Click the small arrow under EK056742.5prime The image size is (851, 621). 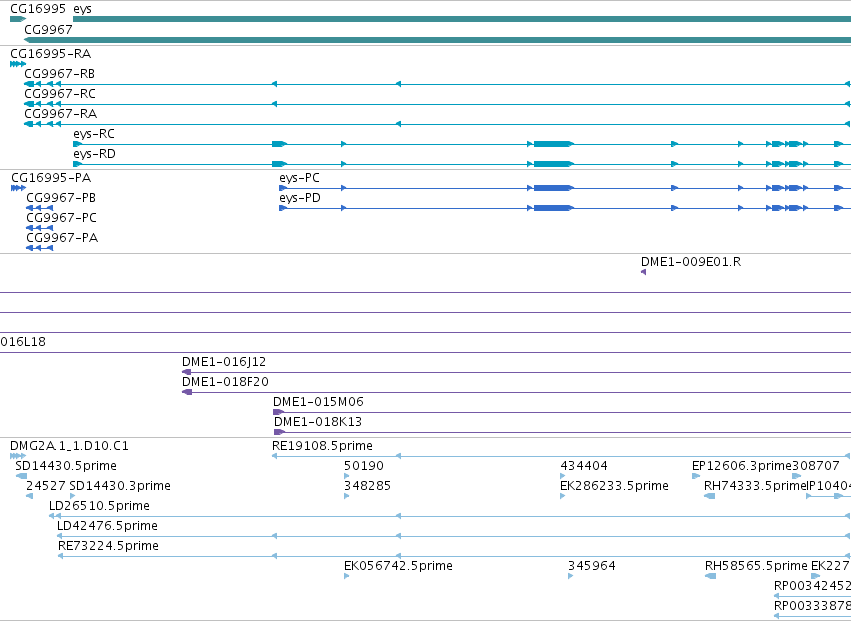pyautogui.click(x=347, y=576)
